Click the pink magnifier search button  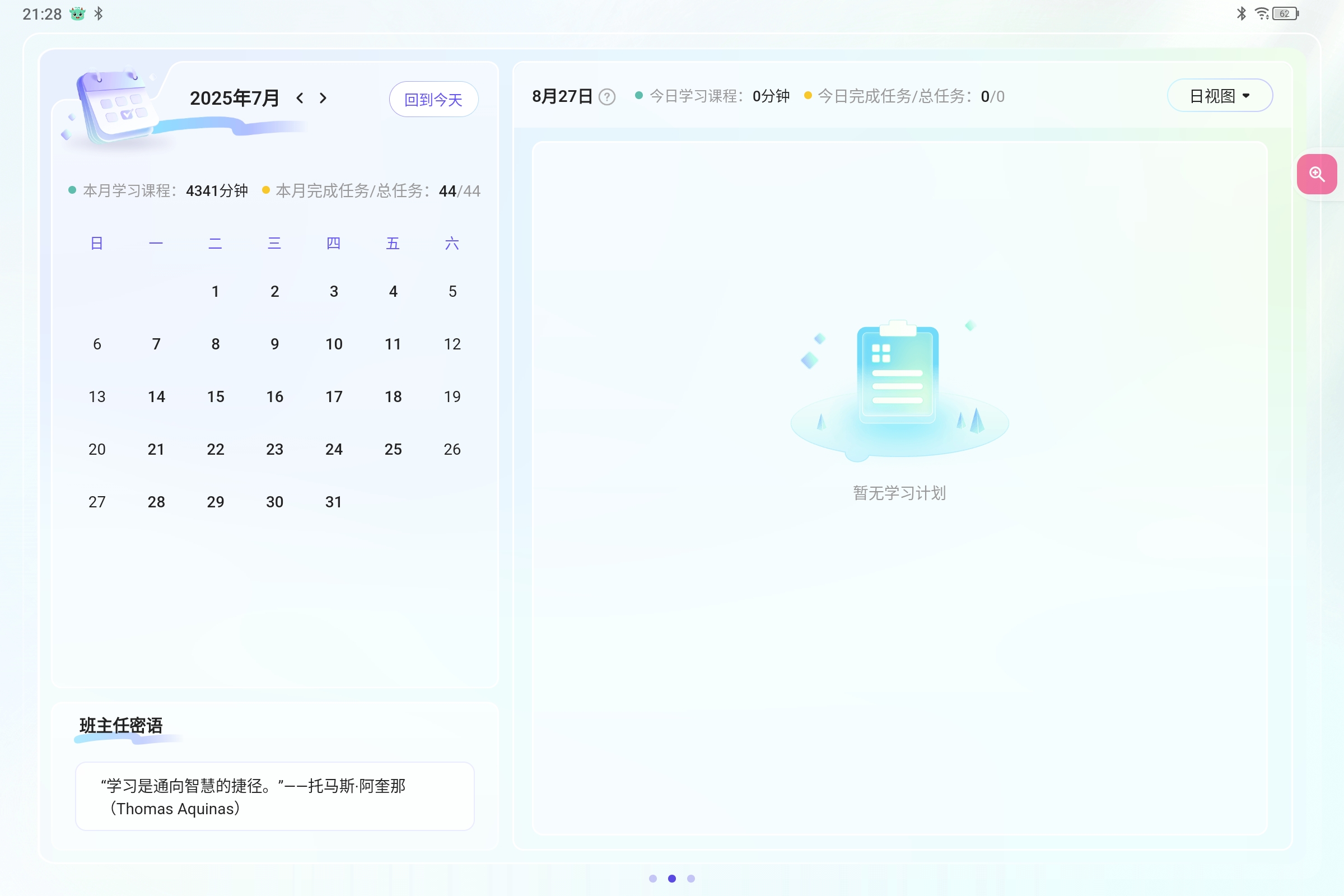[x=1317, y=174]
